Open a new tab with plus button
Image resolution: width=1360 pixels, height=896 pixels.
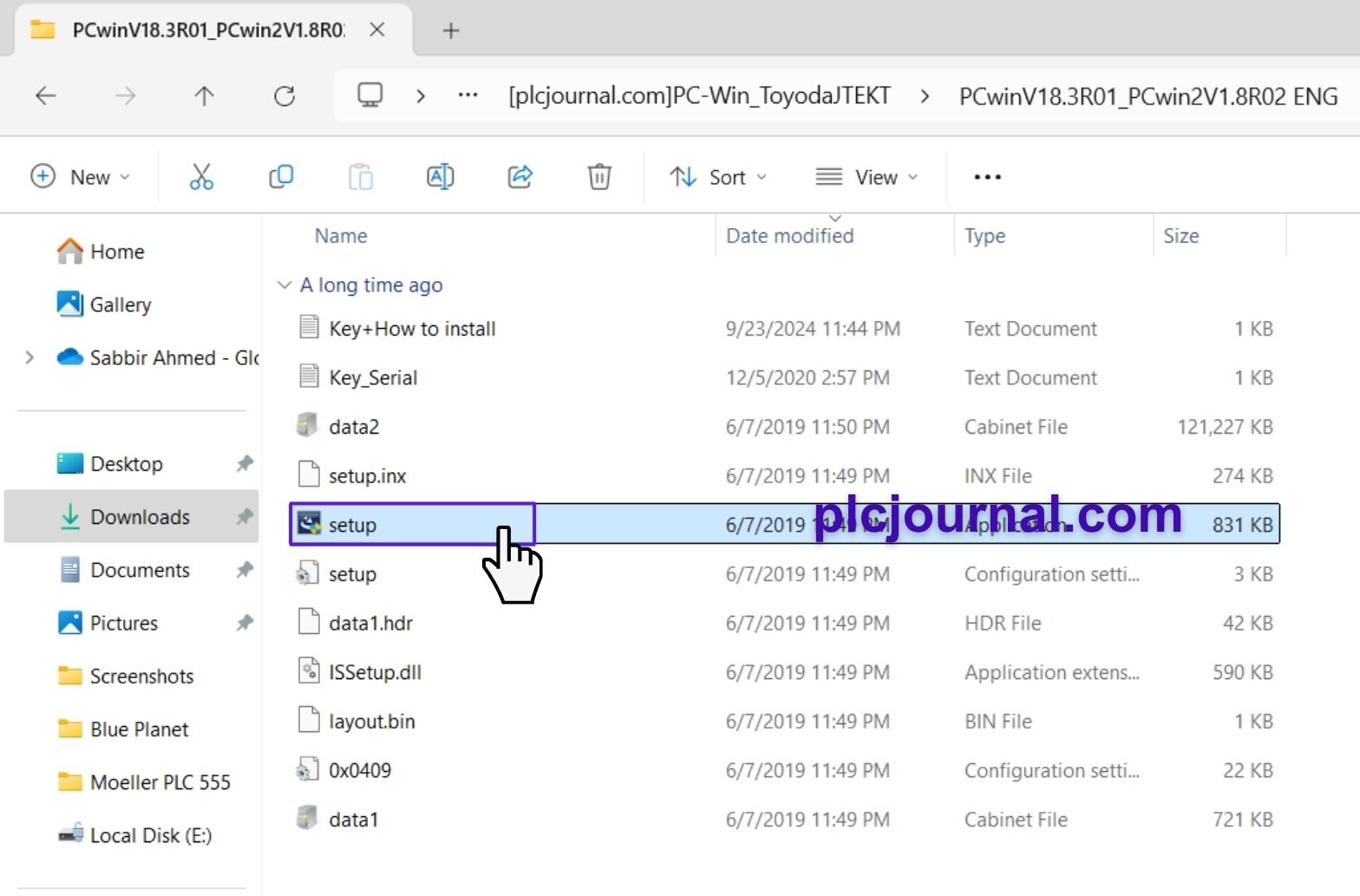point(450,30)
